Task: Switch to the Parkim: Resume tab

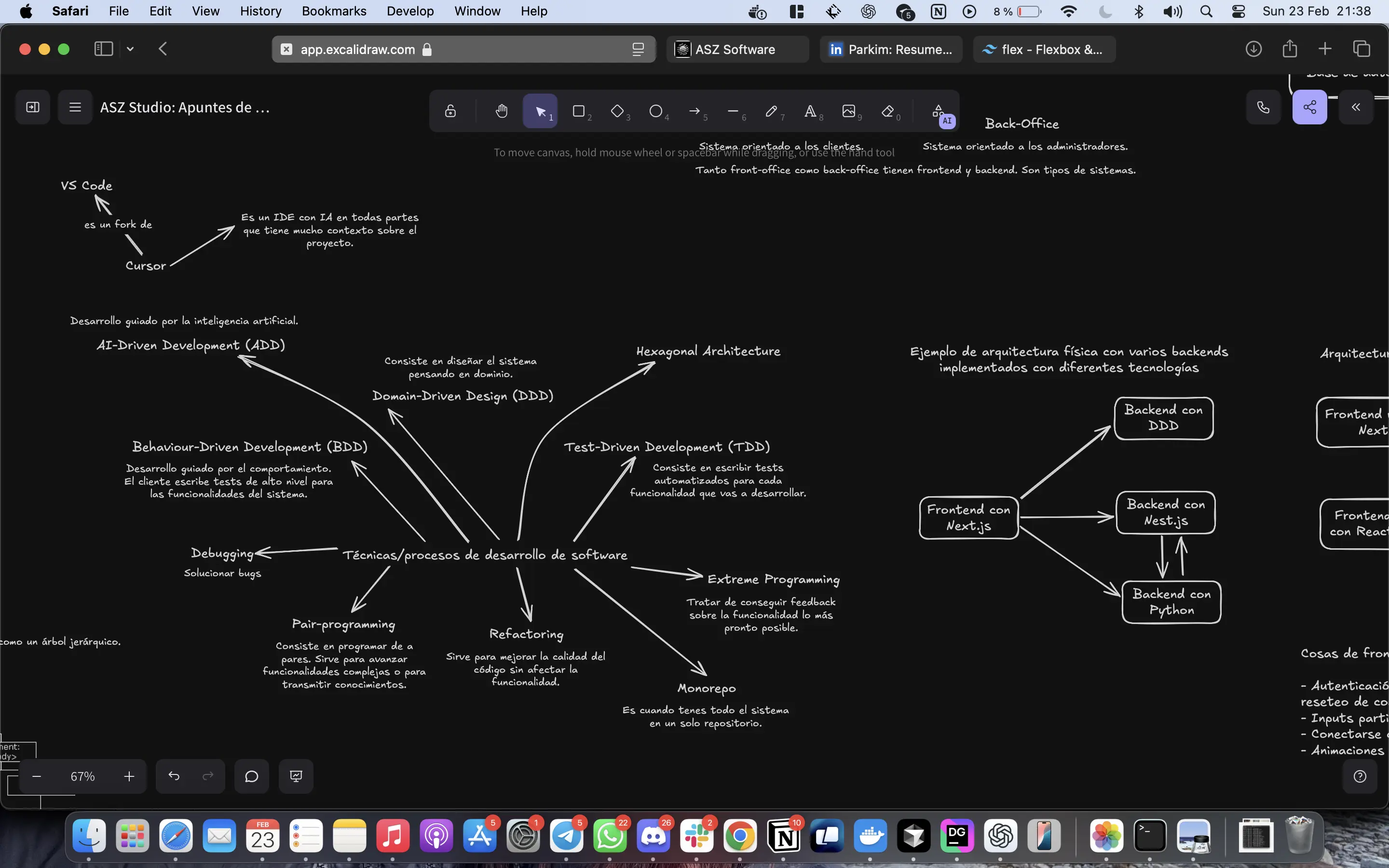Action: (x=891, y=49)
